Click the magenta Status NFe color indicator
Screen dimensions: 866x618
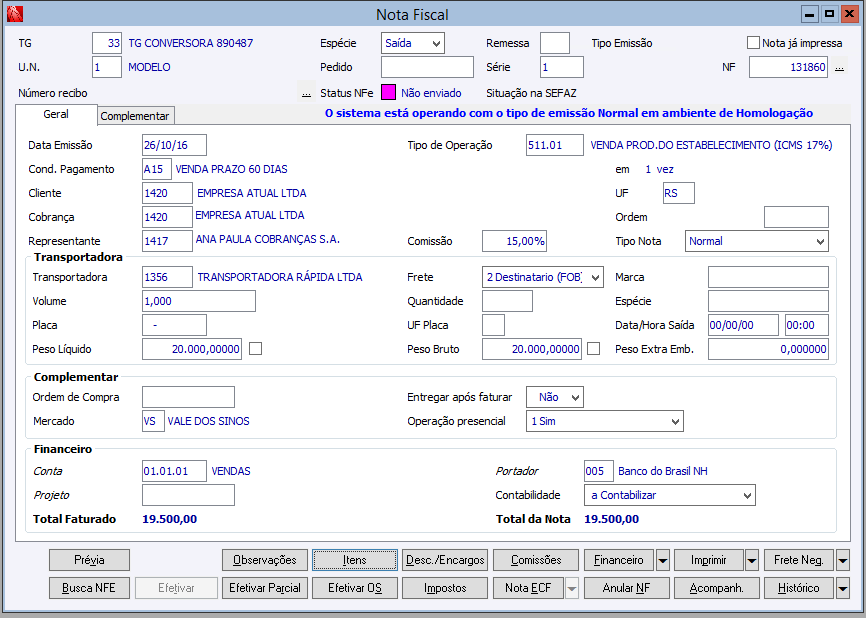389,93
